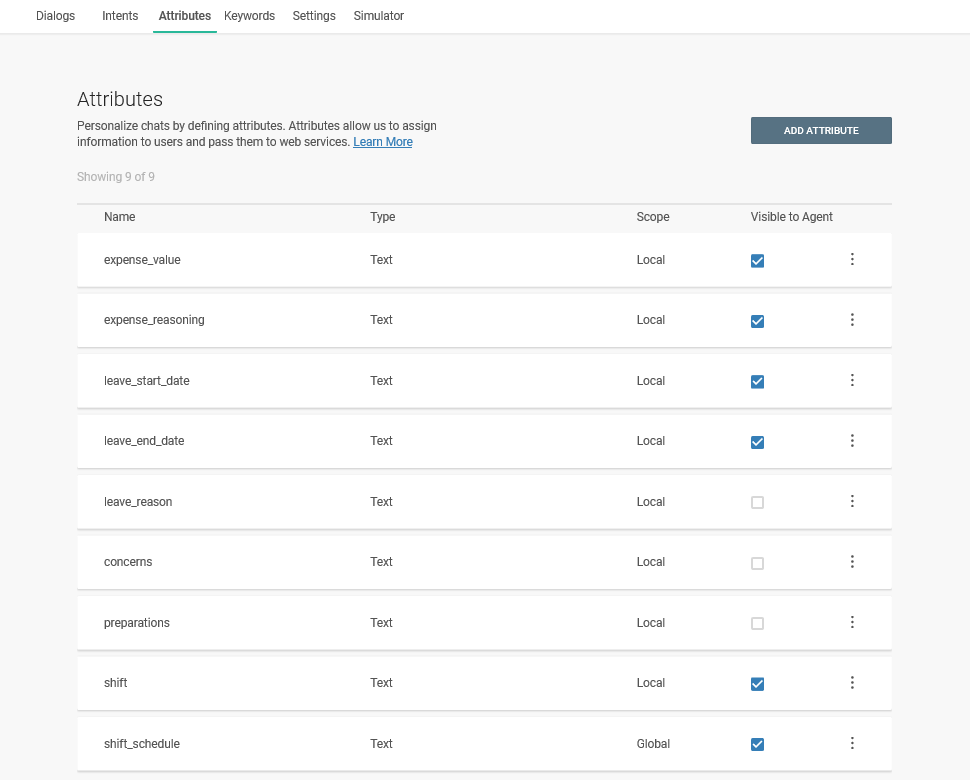This screenshot has width=970, height=780.
Task: Click the Add Attribute button
Action: point(821,131)
